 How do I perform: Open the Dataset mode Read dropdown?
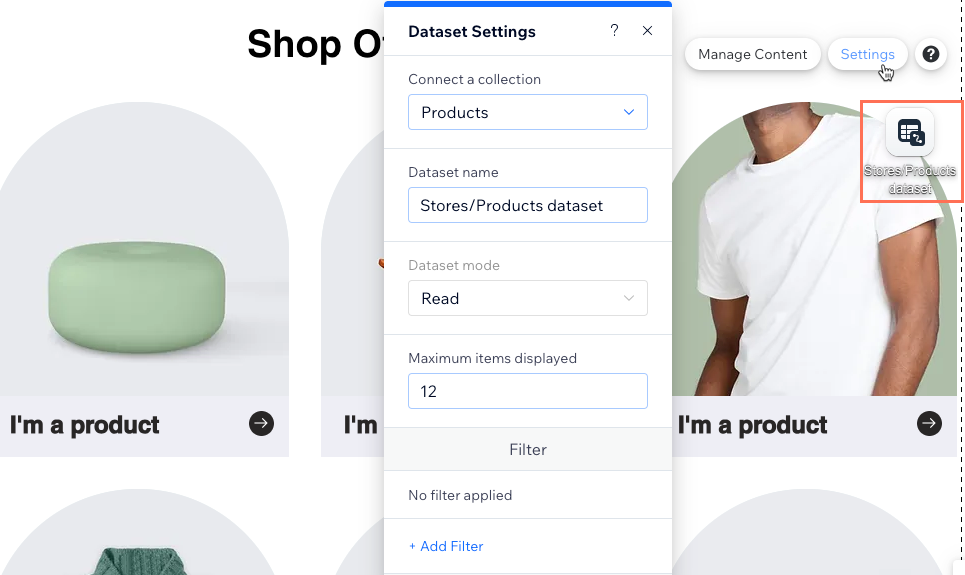(x=527, y=298)
